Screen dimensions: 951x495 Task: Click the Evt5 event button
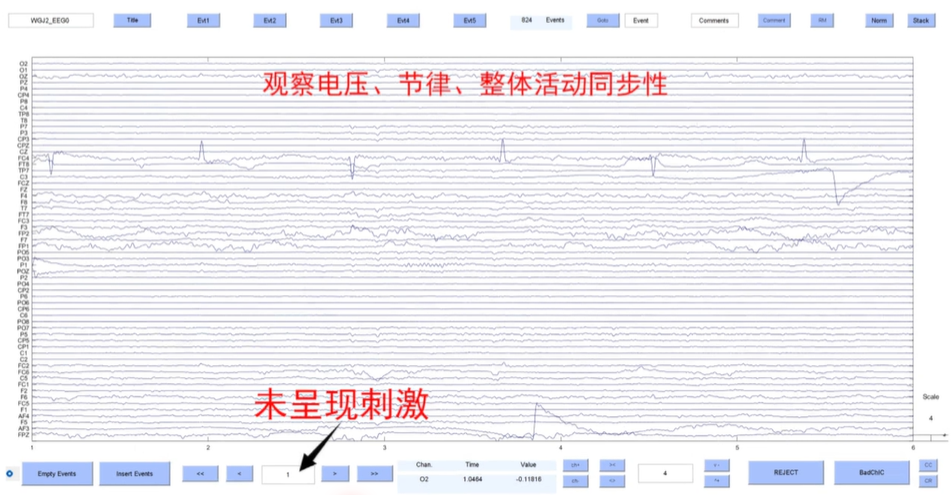tap(469, 20)
